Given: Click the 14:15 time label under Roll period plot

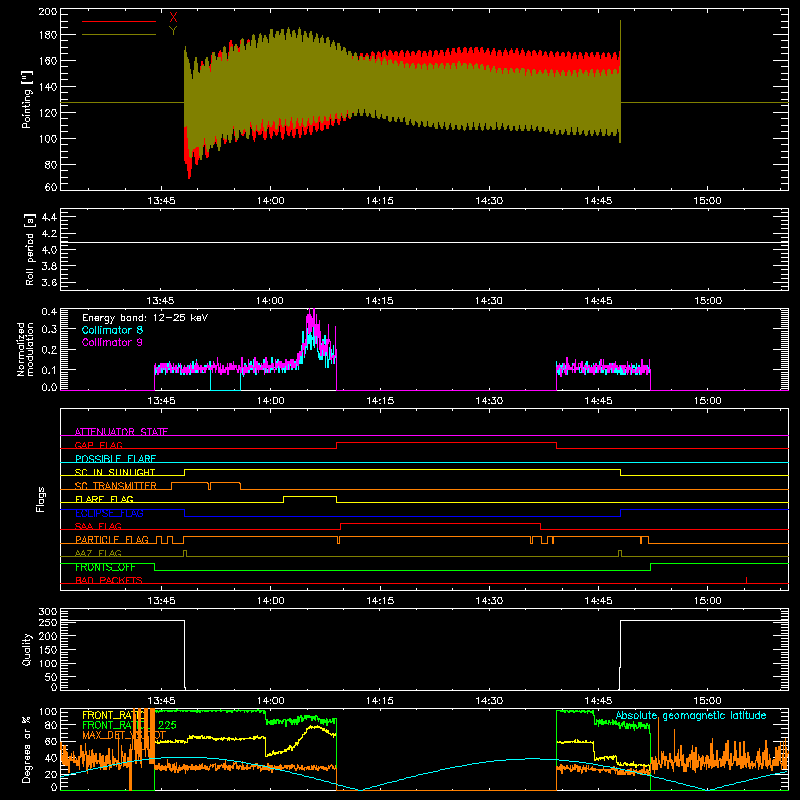Looking at the screenshot, I should click(379, 301).
